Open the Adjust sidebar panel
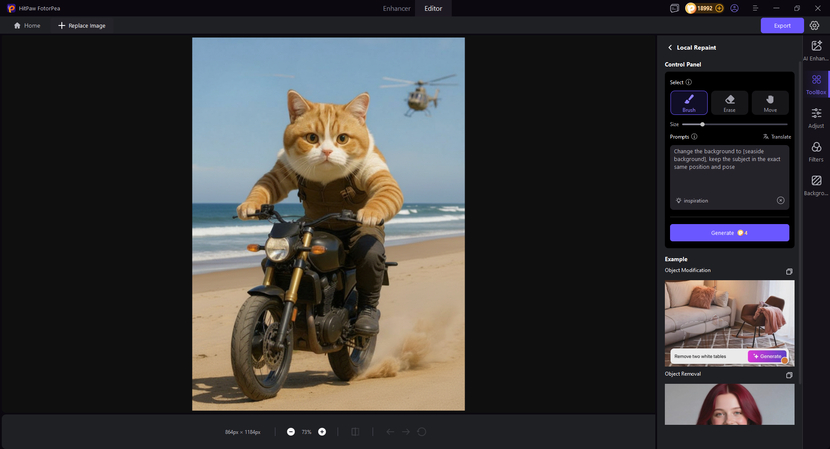 pos(816,118)
